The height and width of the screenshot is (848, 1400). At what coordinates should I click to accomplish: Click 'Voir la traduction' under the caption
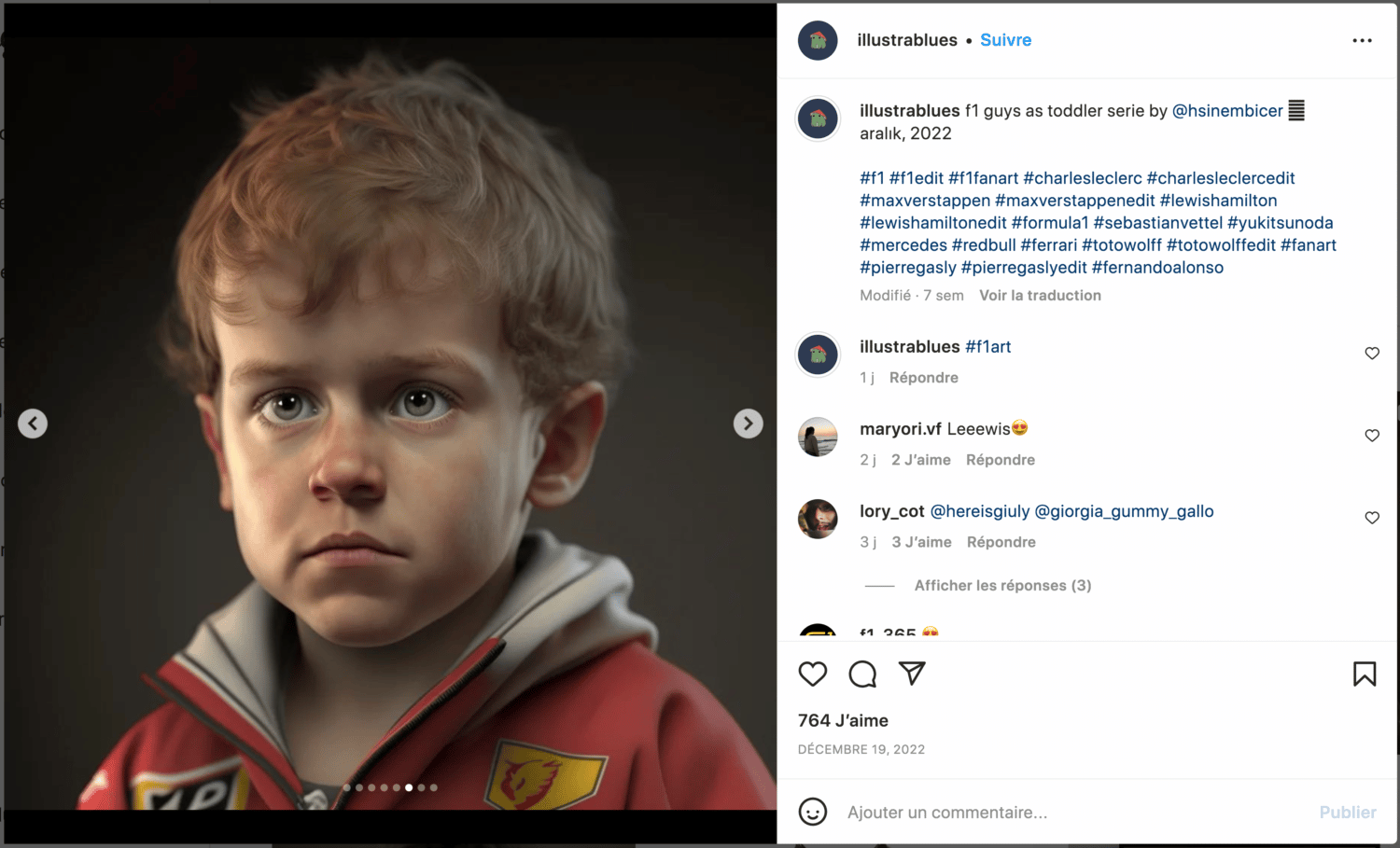coord(1040,295)
